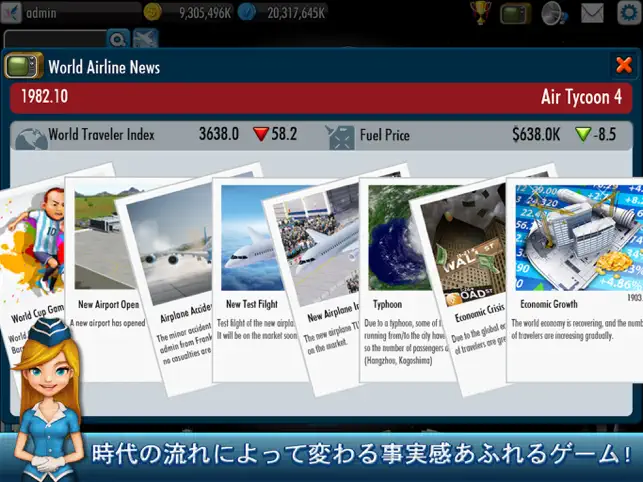Click the 1982.10 date label

click(44, 97)
